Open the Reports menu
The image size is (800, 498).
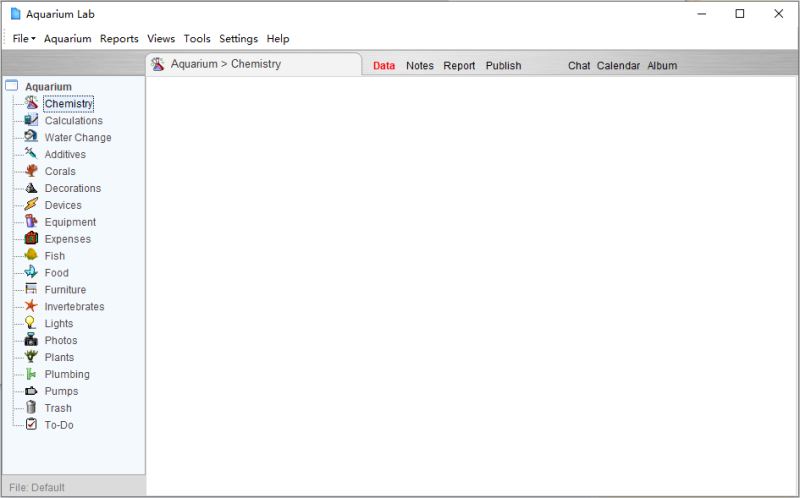119,39
